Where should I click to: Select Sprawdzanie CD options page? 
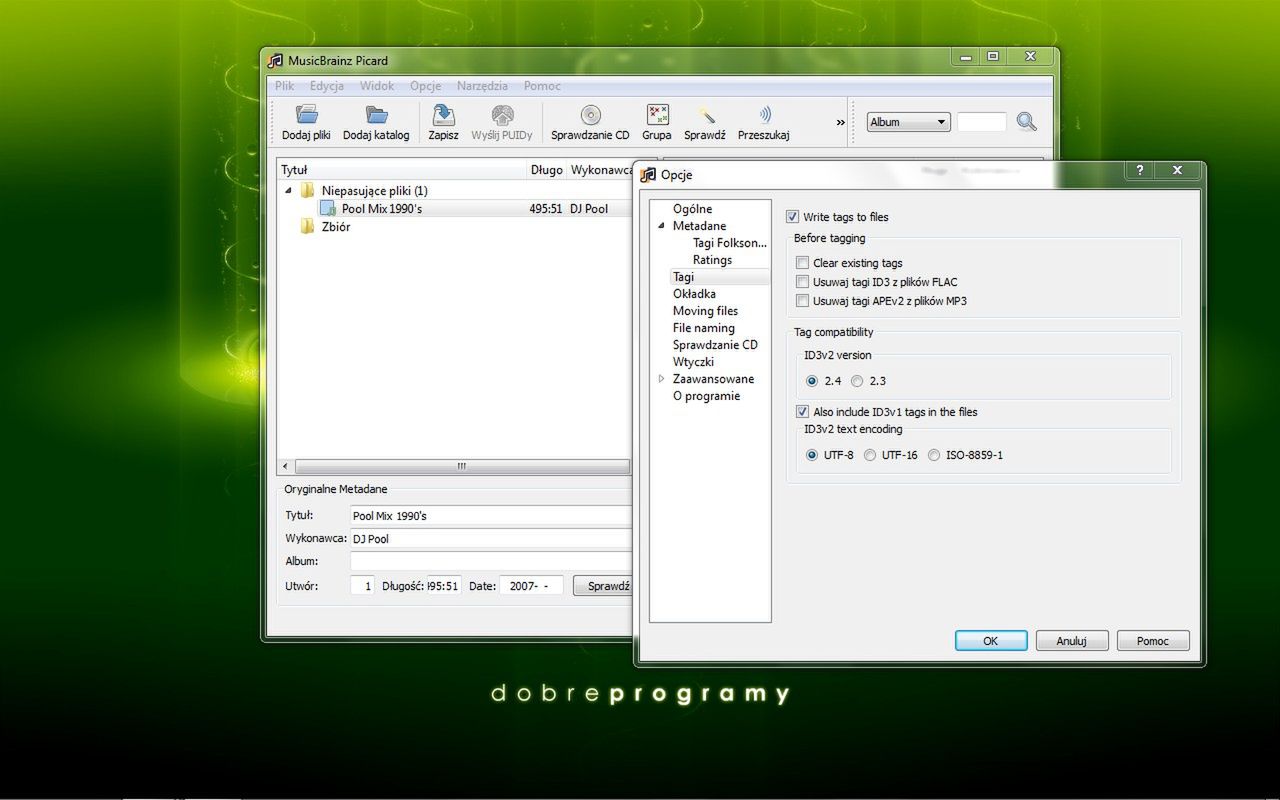coord(715,345)
